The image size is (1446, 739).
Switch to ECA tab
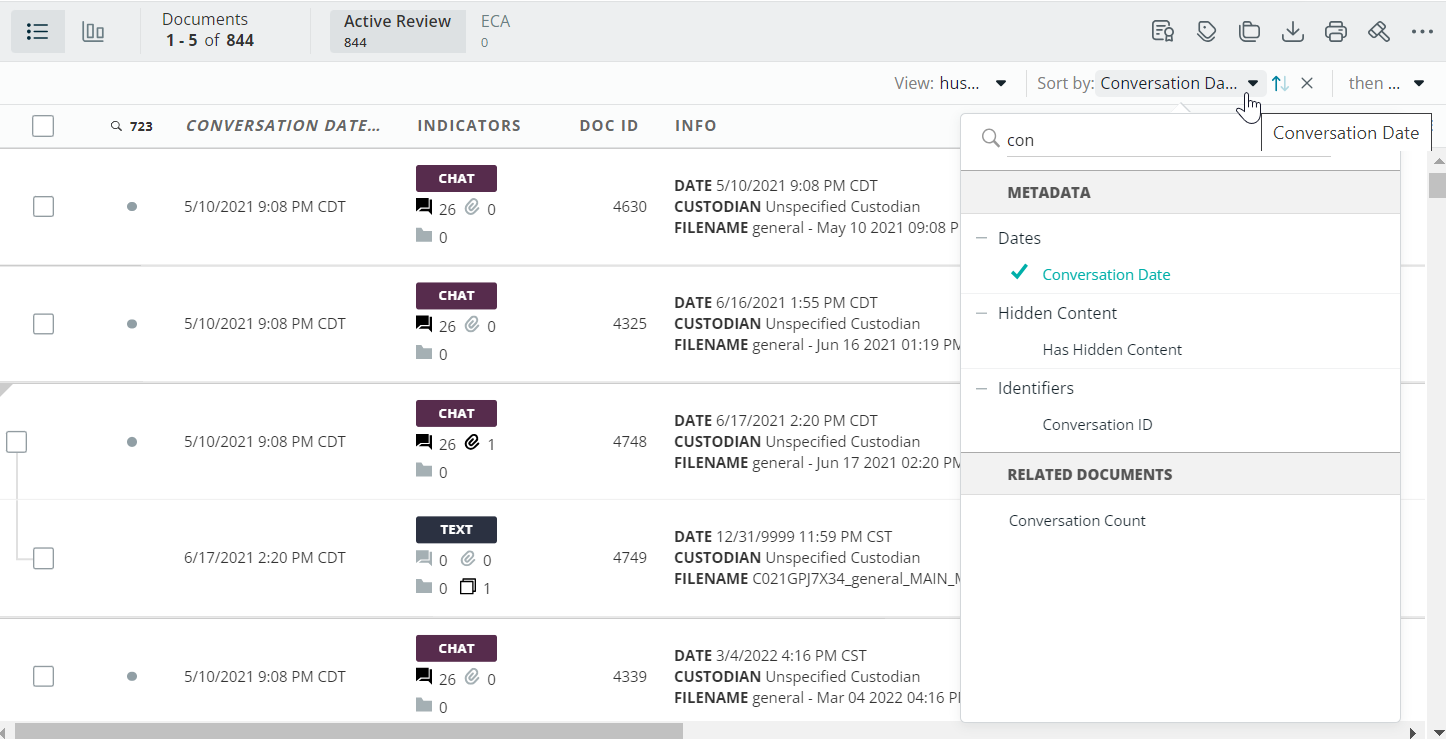coord(495,31)
